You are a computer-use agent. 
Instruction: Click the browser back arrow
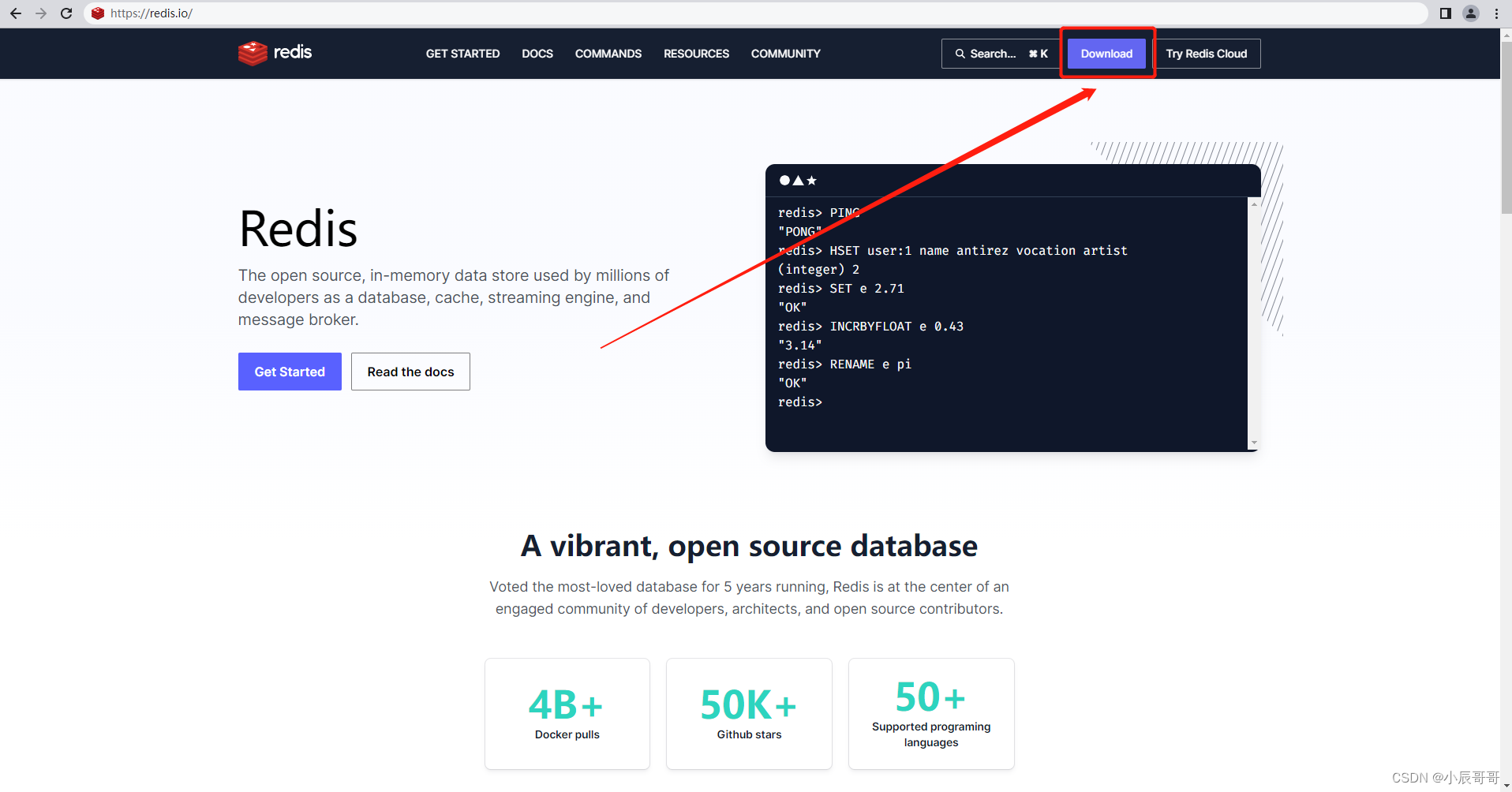(x=16, y=13)
